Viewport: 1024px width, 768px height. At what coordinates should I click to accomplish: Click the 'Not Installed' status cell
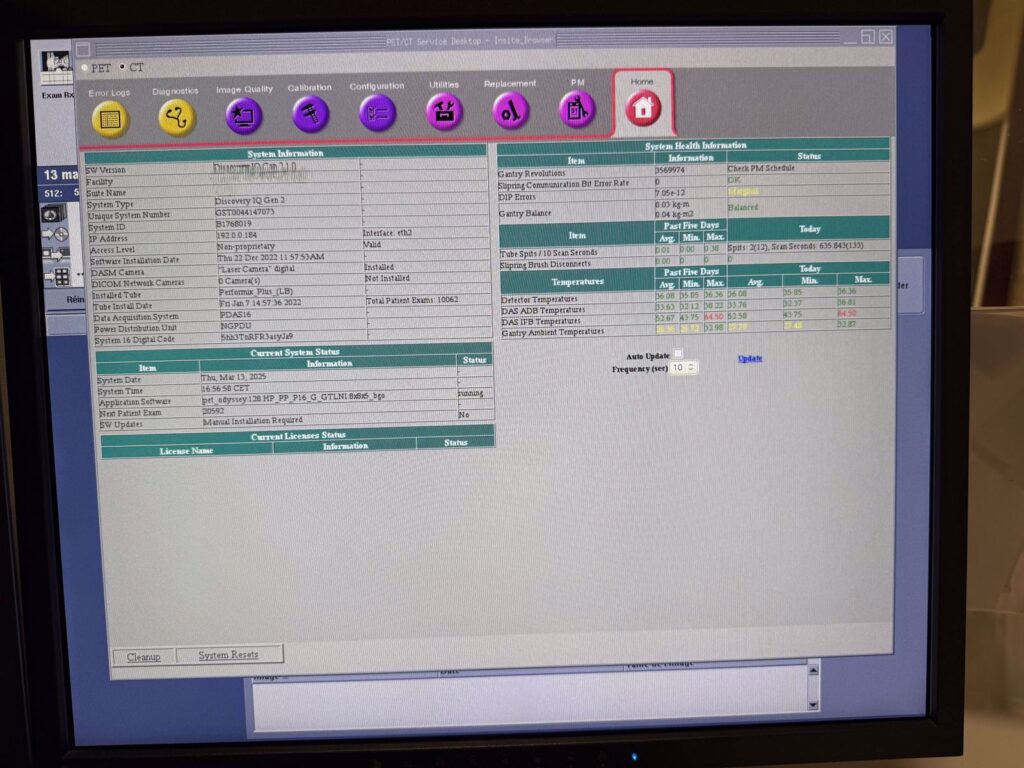[x=387, y=278]
